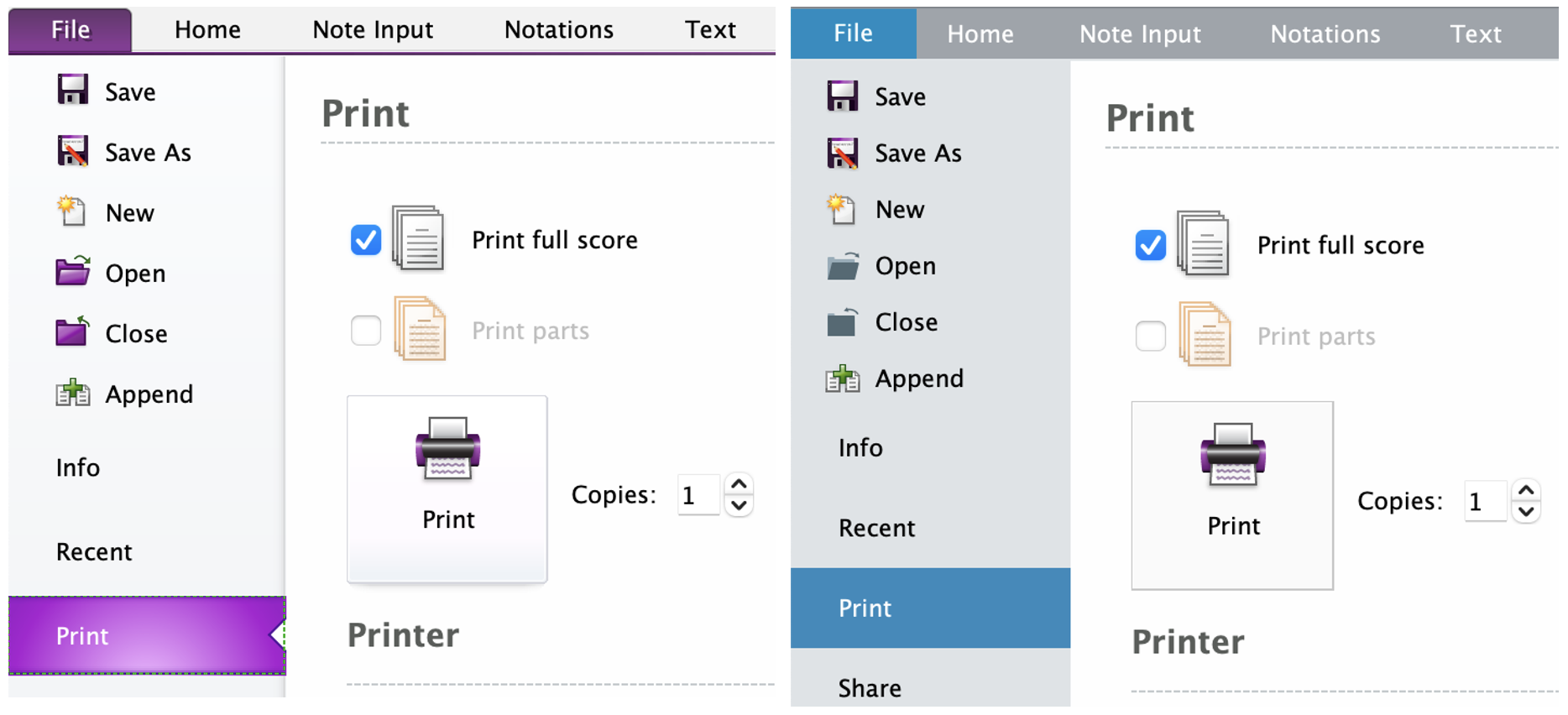Click the Print parts pages icon in right panel
Image resolution: width=1568 pixels, height=715 pixels.
coord(1205,335)
